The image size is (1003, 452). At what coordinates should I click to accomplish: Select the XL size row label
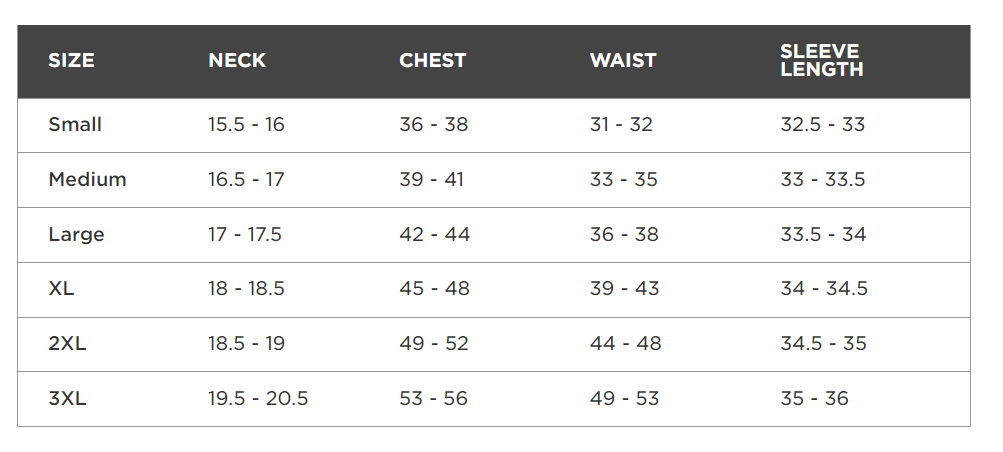61,289
